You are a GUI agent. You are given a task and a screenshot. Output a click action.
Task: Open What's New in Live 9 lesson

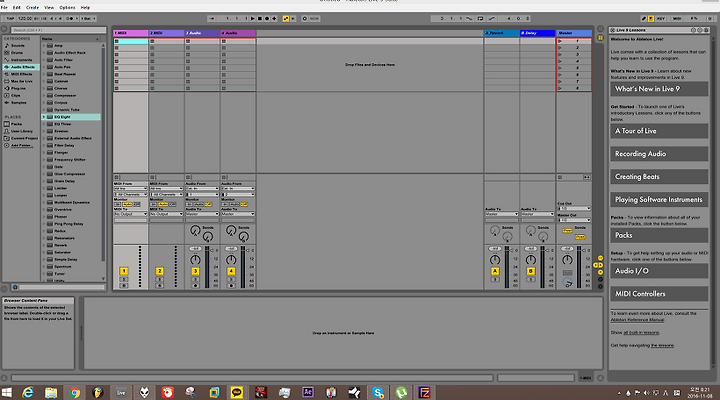coord(659,89)
